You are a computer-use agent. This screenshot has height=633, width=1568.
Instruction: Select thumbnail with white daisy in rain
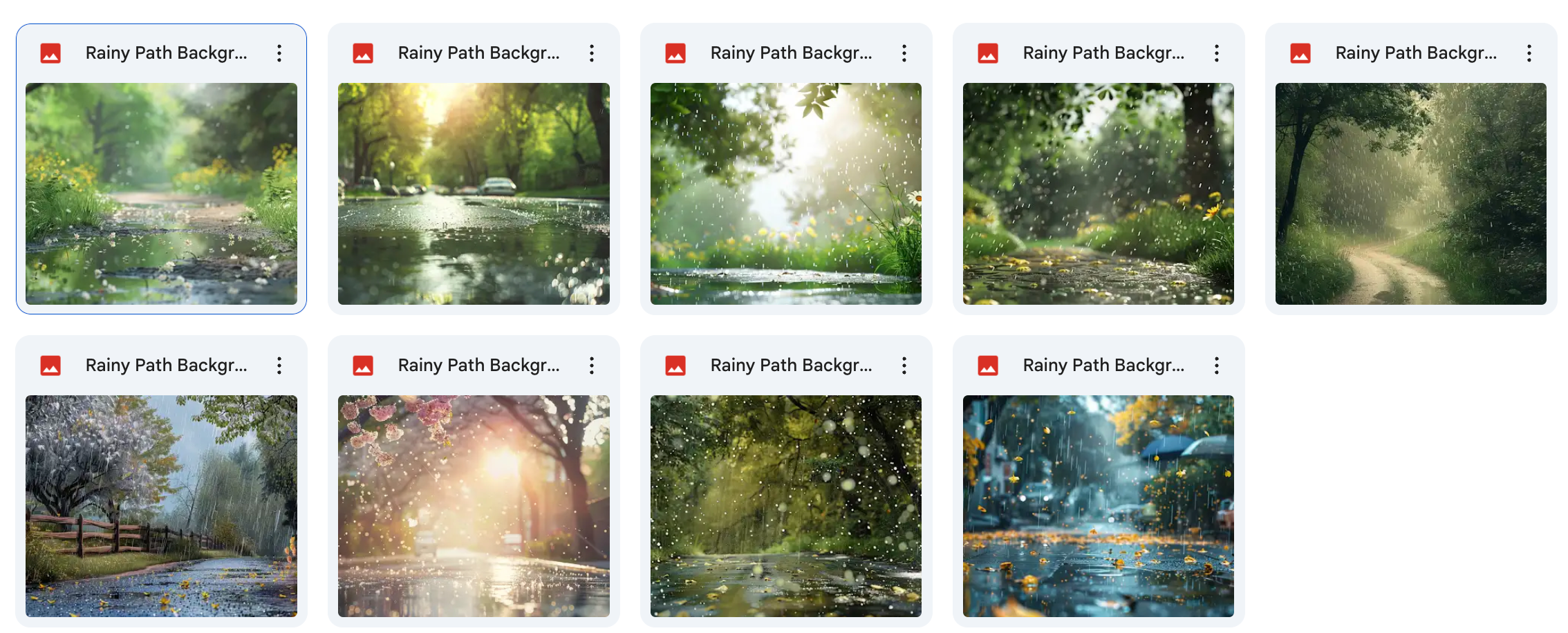click(x=786, y=193)
